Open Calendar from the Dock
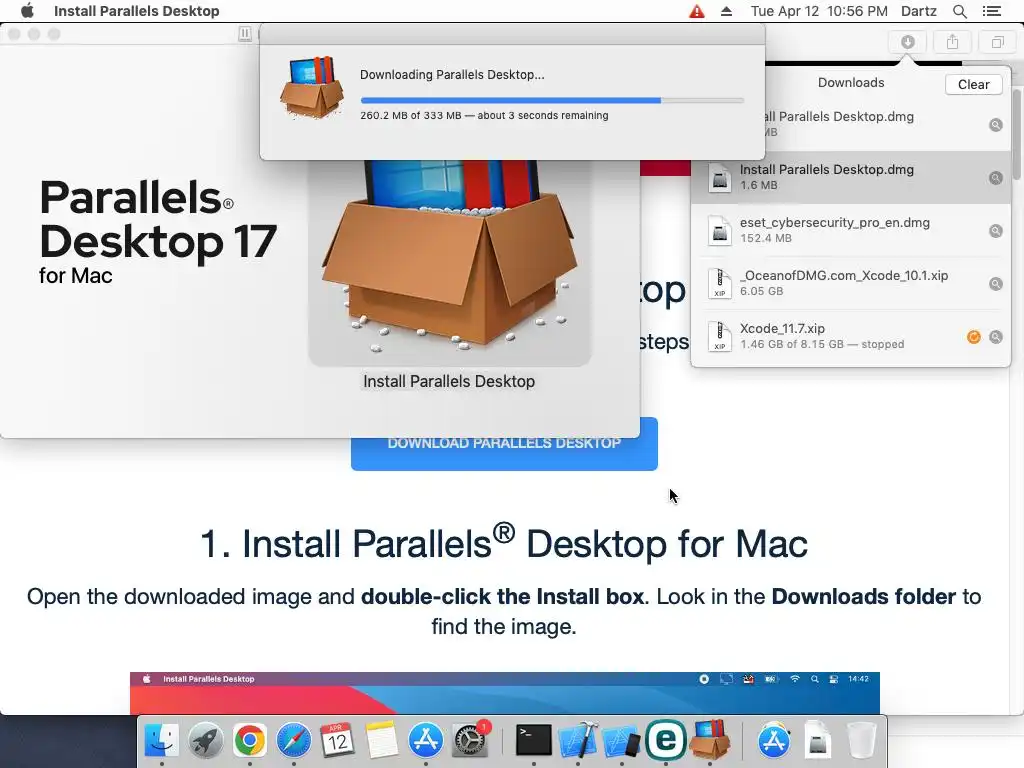 (338, 741)
